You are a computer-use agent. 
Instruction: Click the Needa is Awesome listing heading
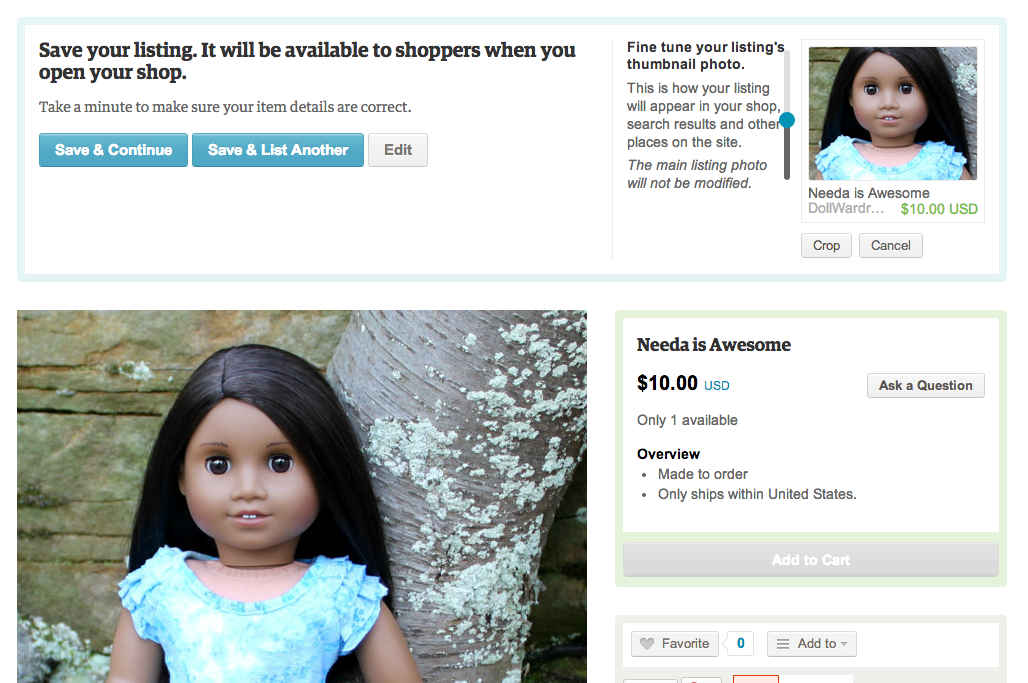714,345
